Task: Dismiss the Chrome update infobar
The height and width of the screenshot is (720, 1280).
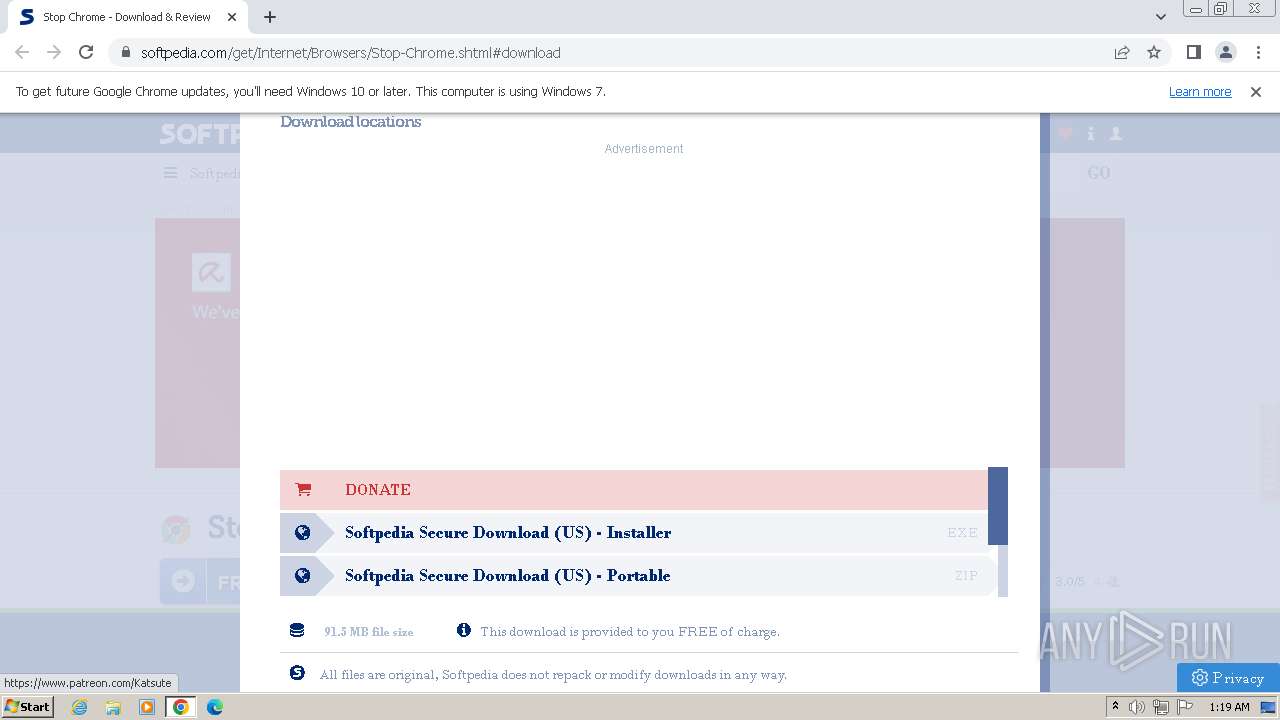Action: point(1256,91)
